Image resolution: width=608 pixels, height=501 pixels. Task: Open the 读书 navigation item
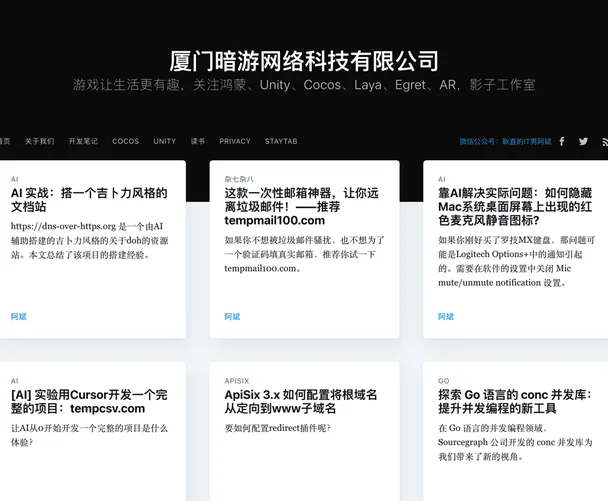point(198,142)
